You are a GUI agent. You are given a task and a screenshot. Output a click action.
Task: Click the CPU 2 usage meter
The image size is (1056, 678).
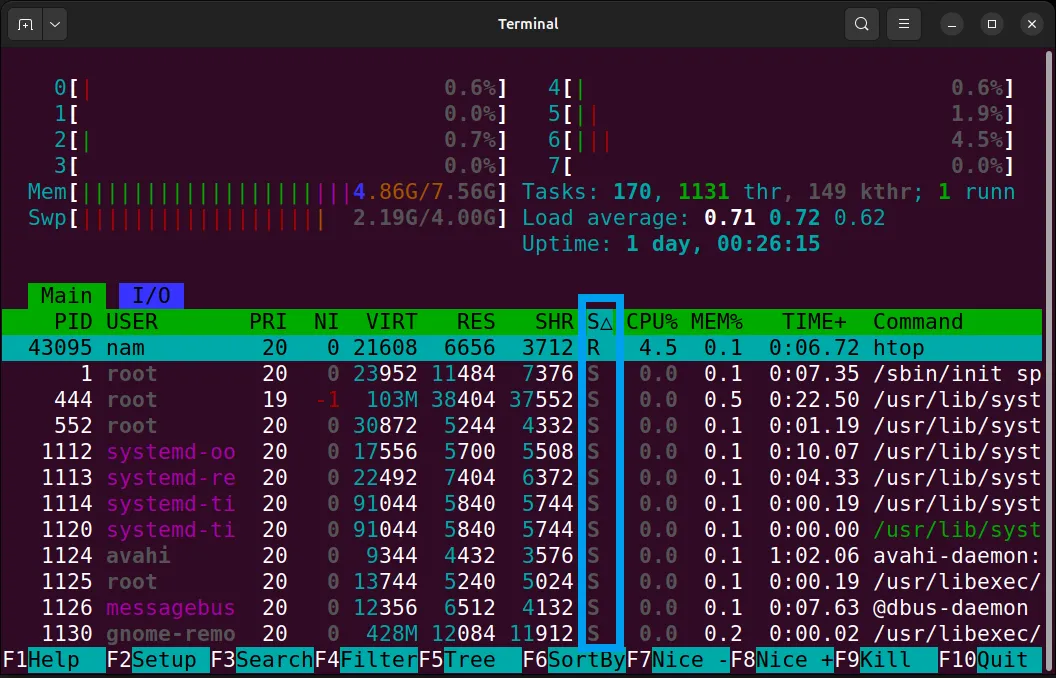point(280,140)
